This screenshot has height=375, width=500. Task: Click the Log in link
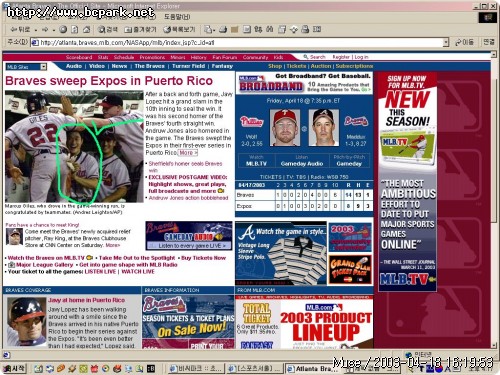tap(361, 57)
